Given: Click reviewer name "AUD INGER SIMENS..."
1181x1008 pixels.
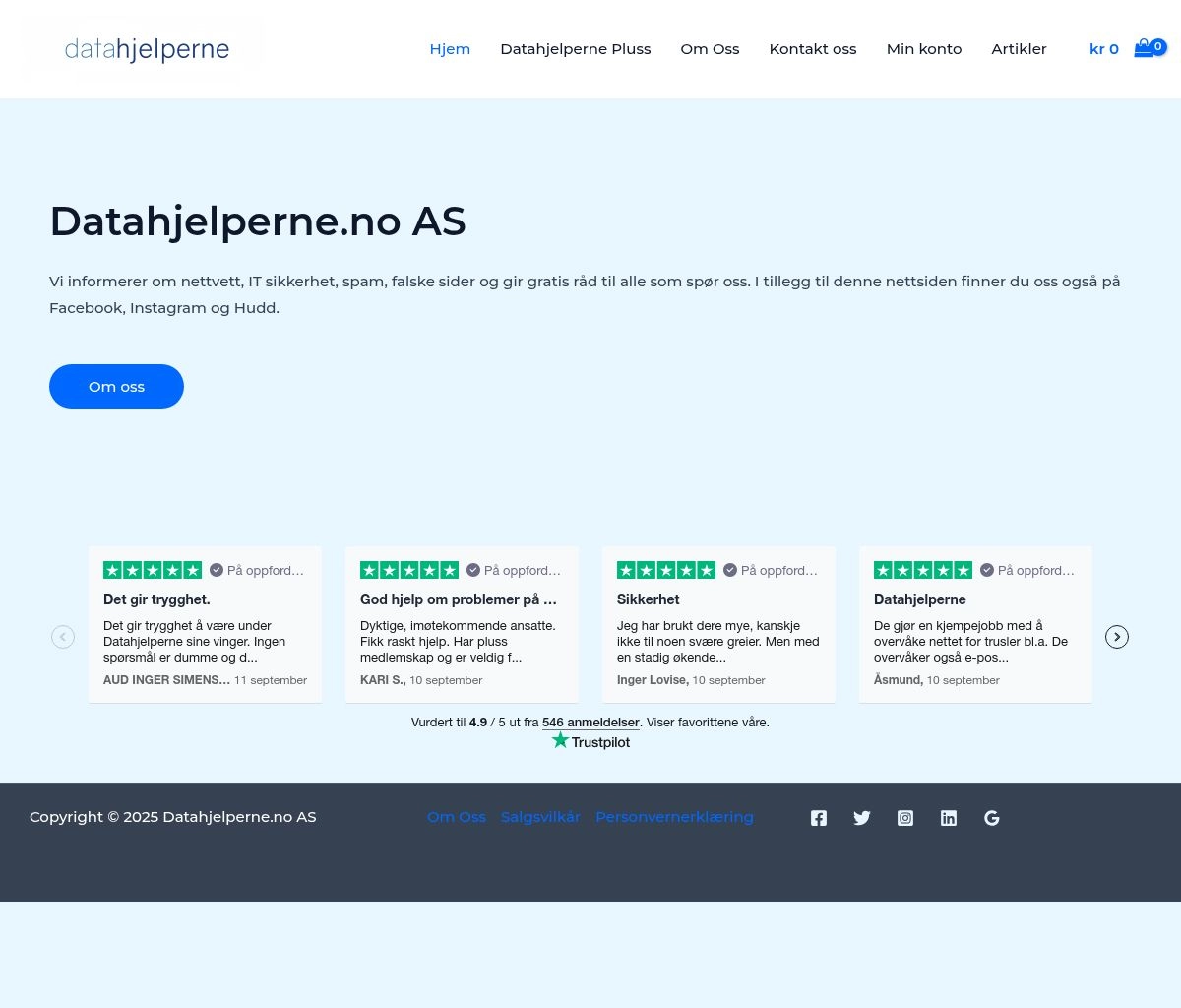Looking at the screenshot, I should tap(166, 680).
